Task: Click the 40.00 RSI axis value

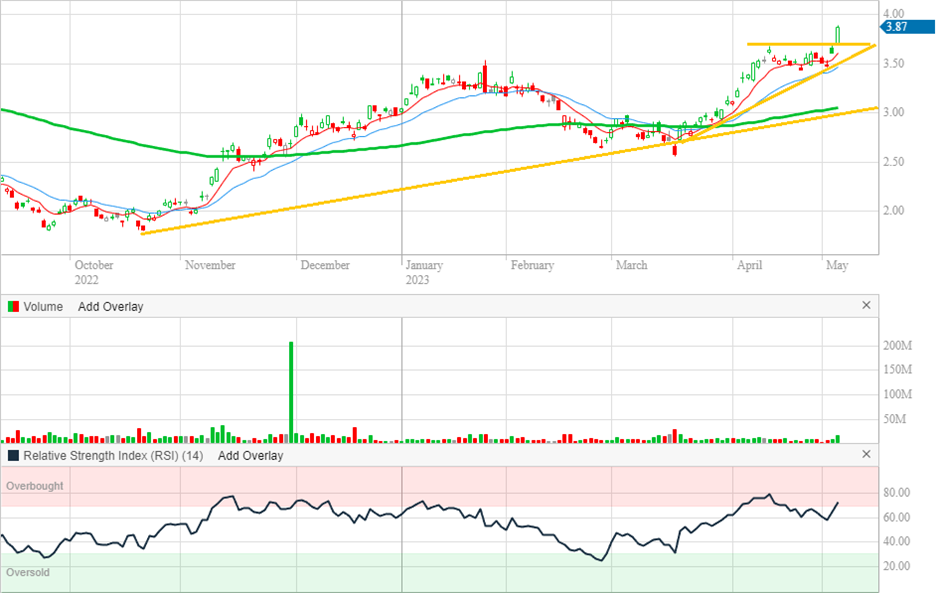Action: (896, 541)
